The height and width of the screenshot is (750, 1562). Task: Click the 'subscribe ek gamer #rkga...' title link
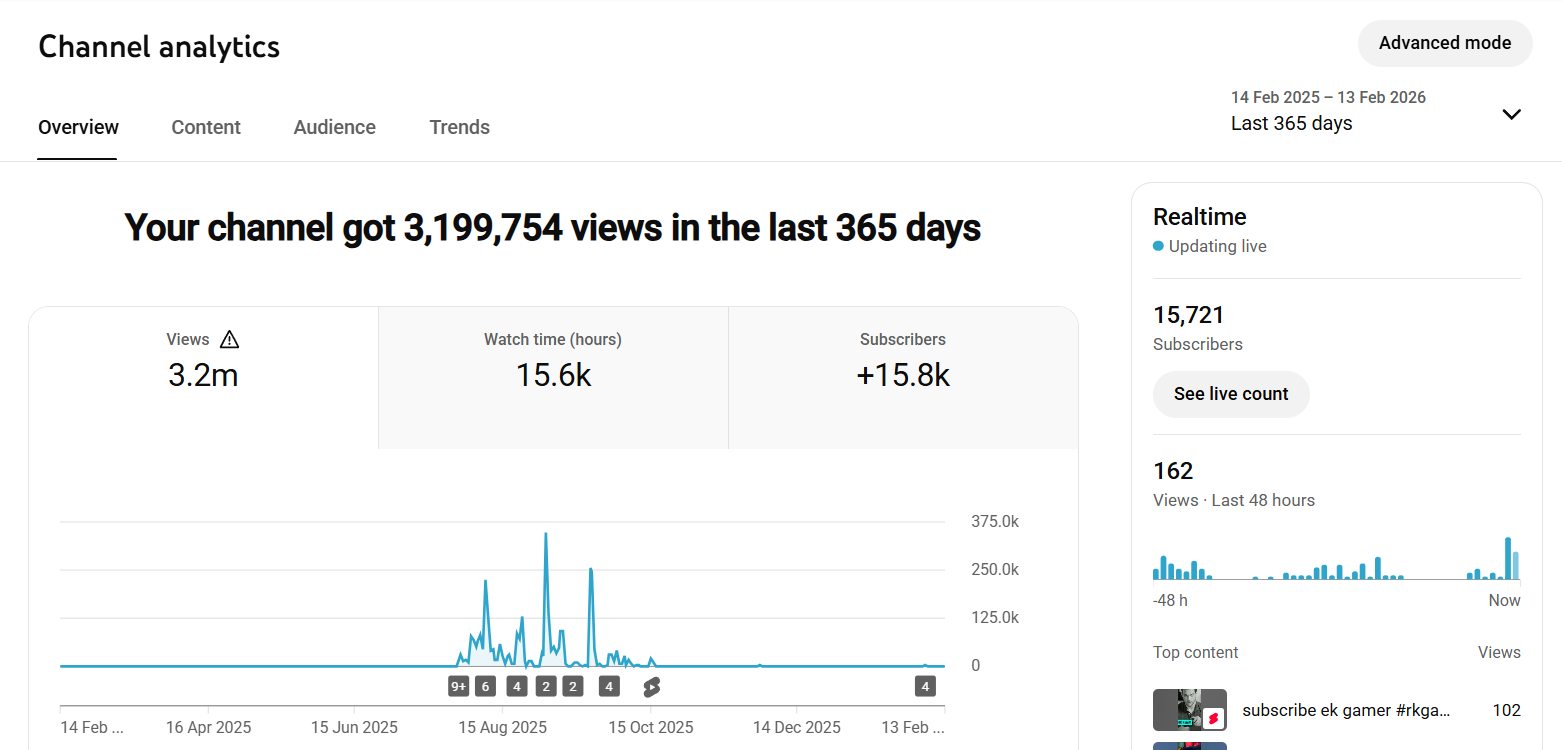coord(1345,710)
